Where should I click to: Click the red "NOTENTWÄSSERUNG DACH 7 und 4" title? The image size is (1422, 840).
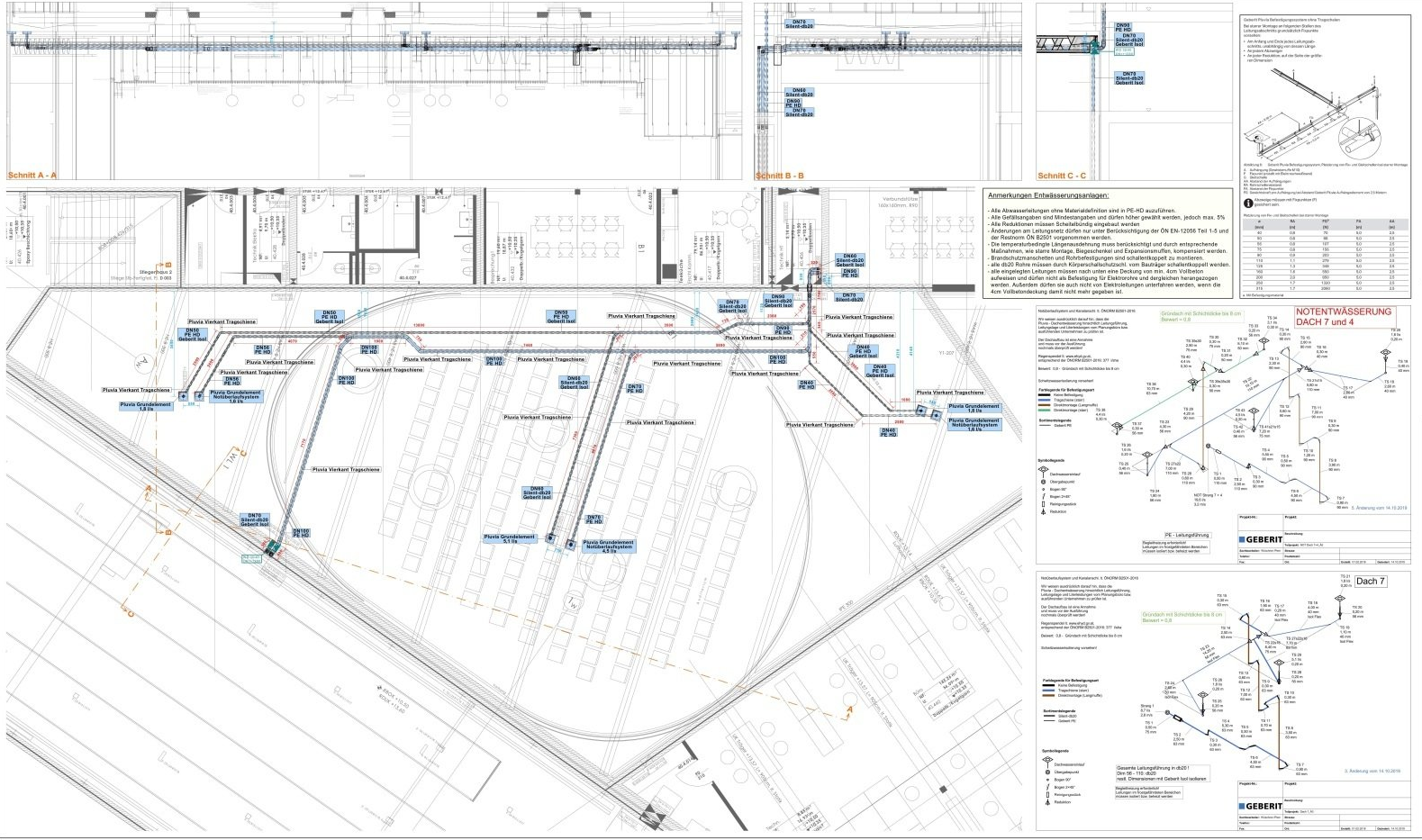click(1344, 317)
